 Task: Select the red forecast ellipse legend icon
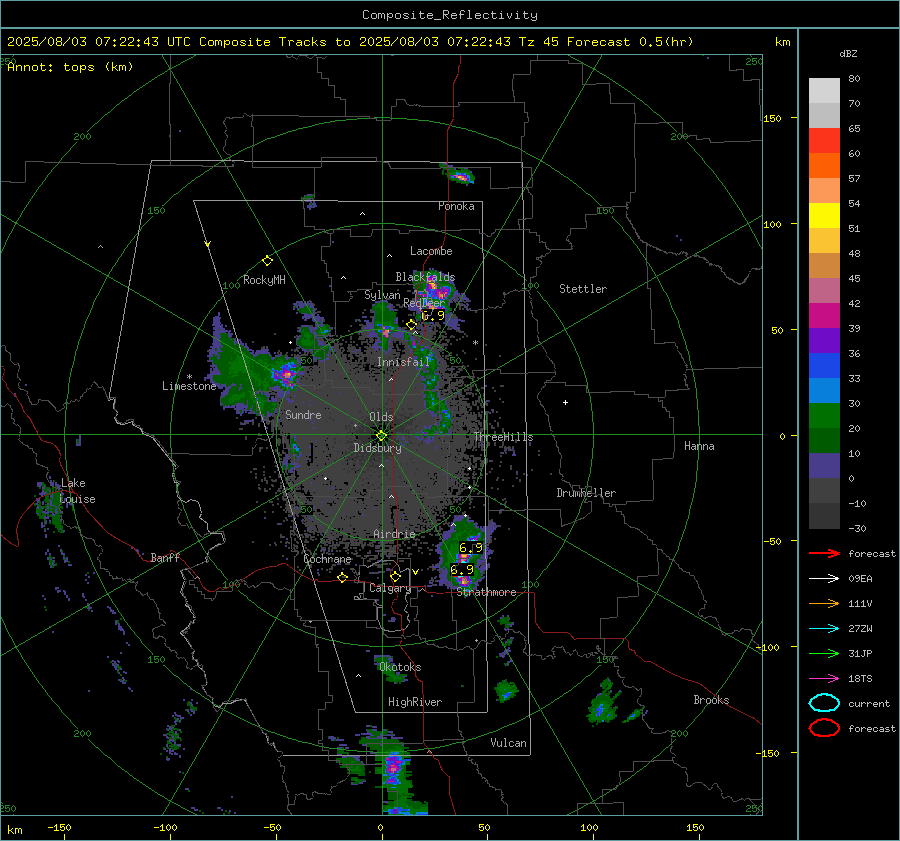pyautogui.click(x=824, y=728)
